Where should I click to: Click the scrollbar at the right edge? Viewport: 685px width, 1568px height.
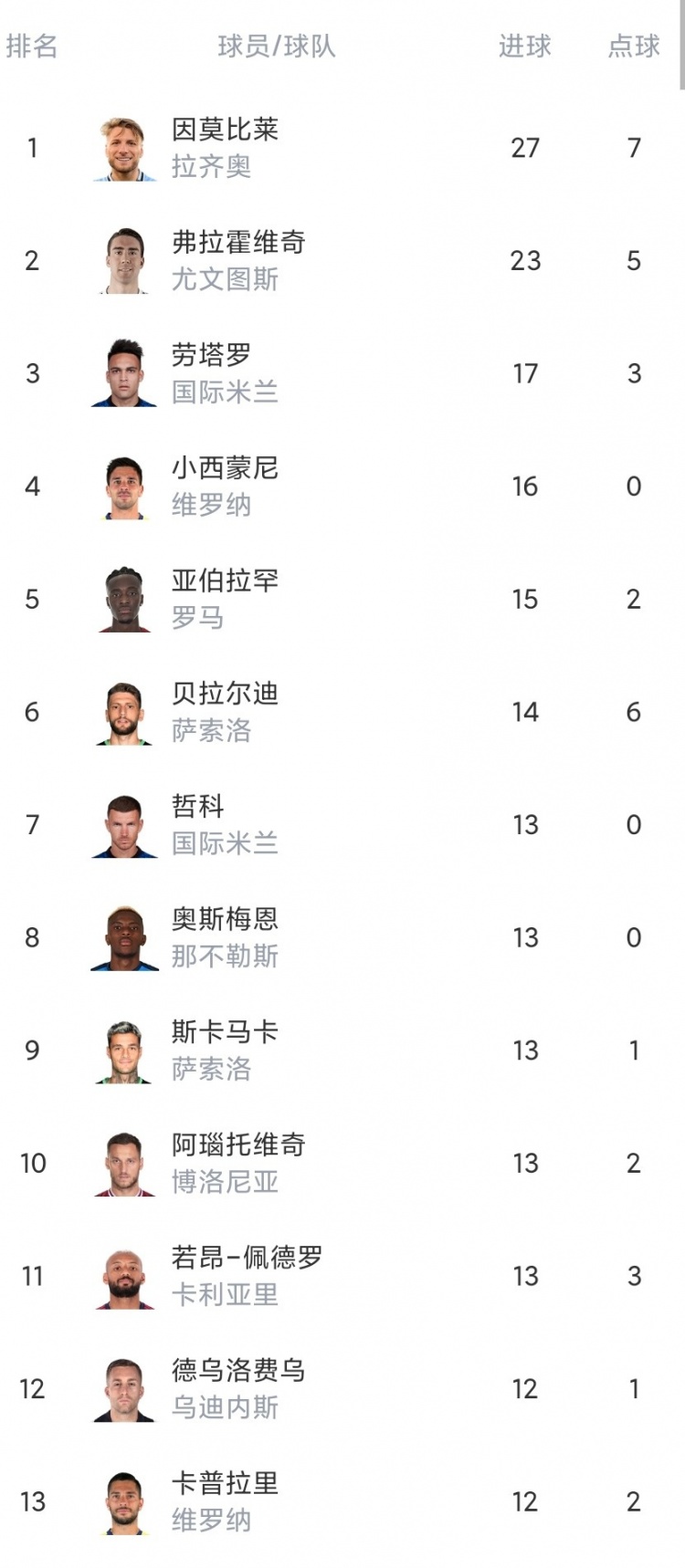tap(681, 46)
